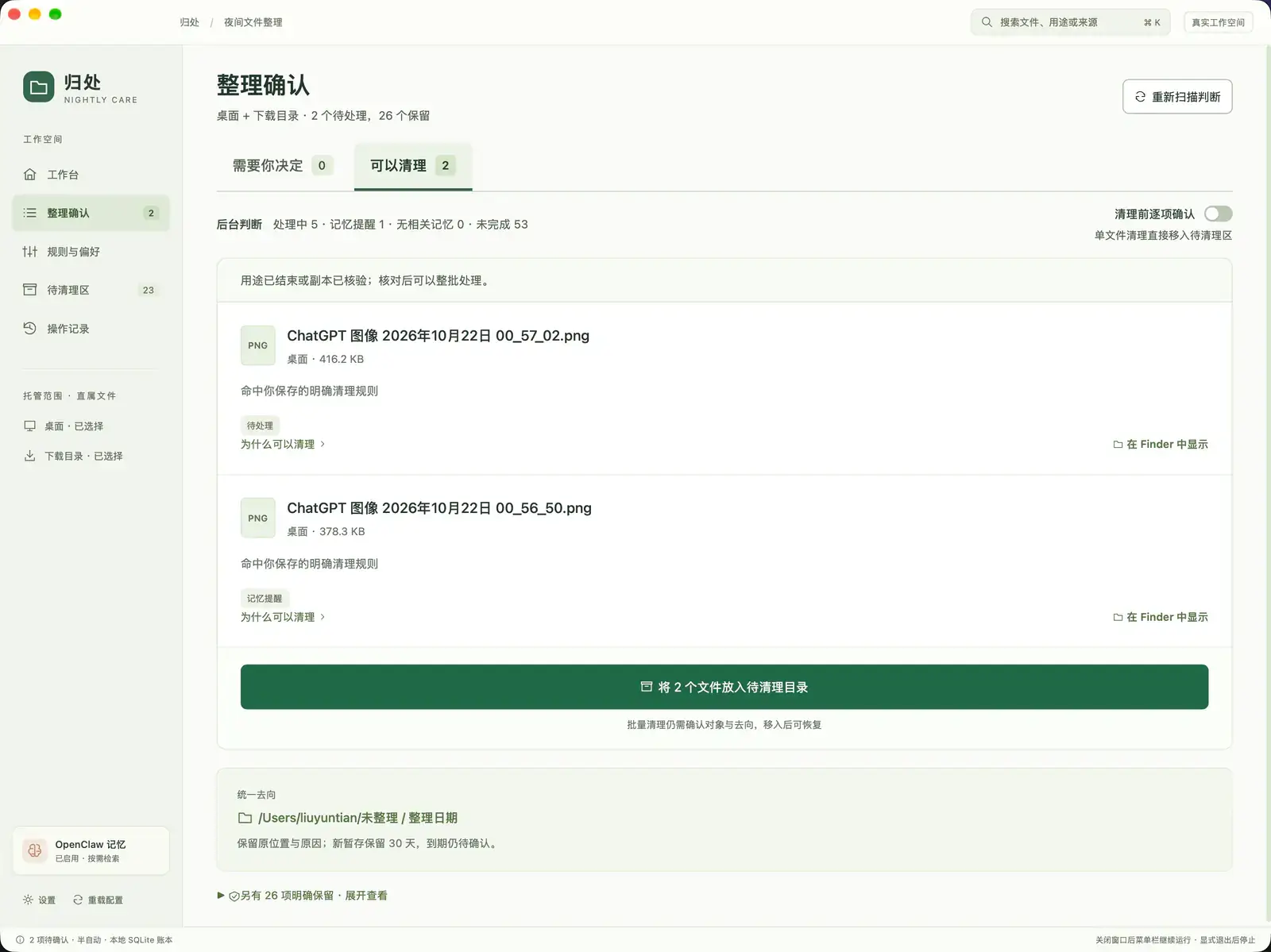Click info icon in status bar
This screenshot has height=952, width=1271.
(20, 939)
